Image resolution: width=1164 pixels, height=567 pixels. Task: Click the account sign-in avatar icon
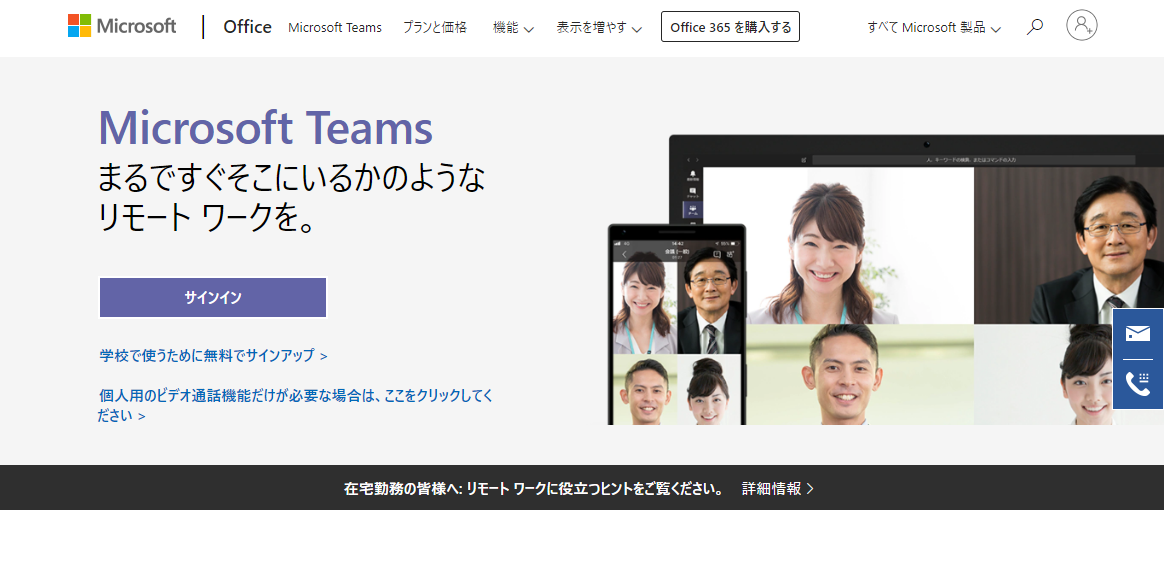pyautogui.click(x=1082, y=25)
